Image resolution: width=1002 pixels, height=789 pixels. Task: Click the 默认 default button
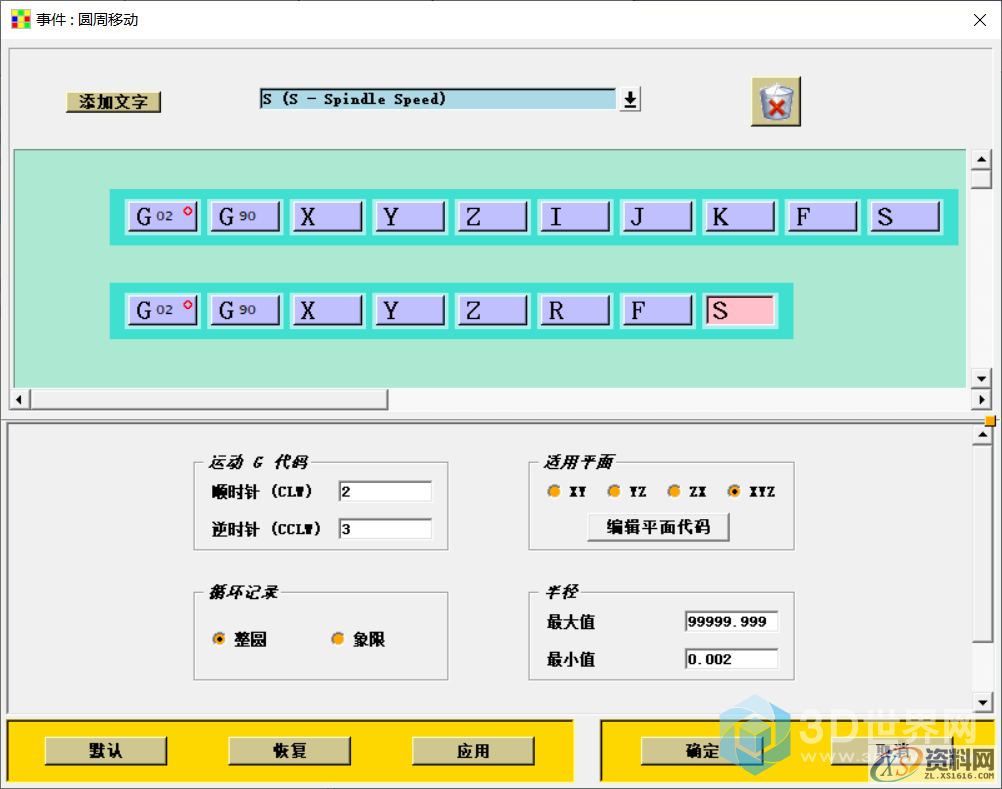click(x=105, y=750)
